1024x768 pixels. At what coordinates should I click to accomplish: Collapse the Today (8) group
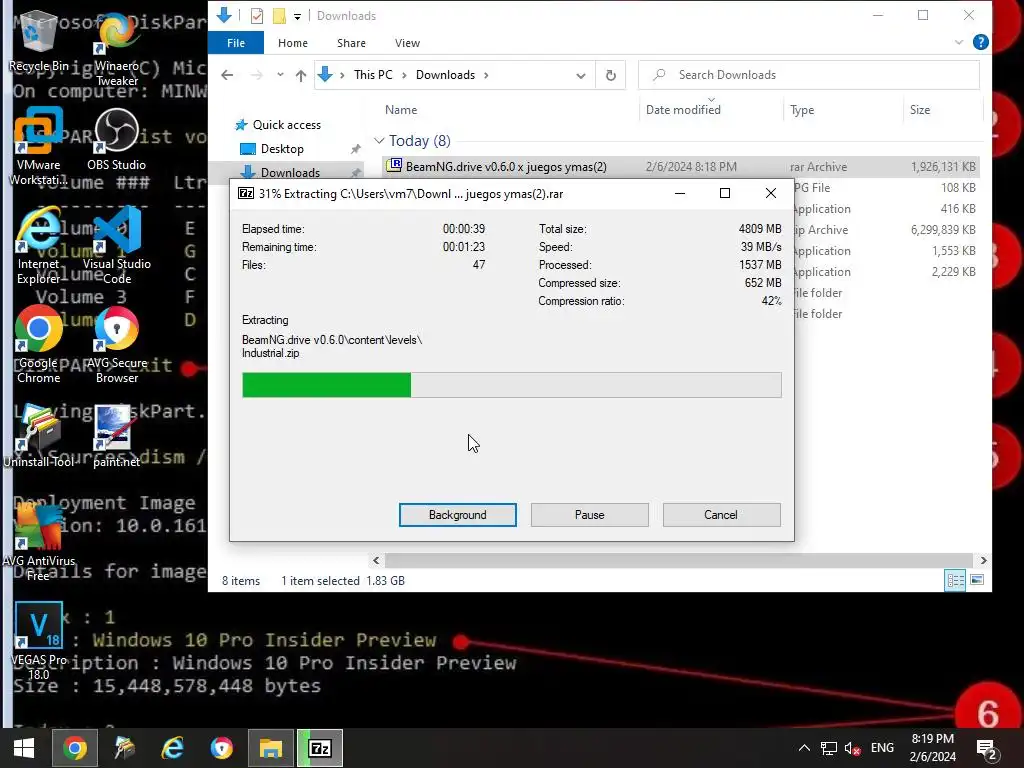click(379, 141)
